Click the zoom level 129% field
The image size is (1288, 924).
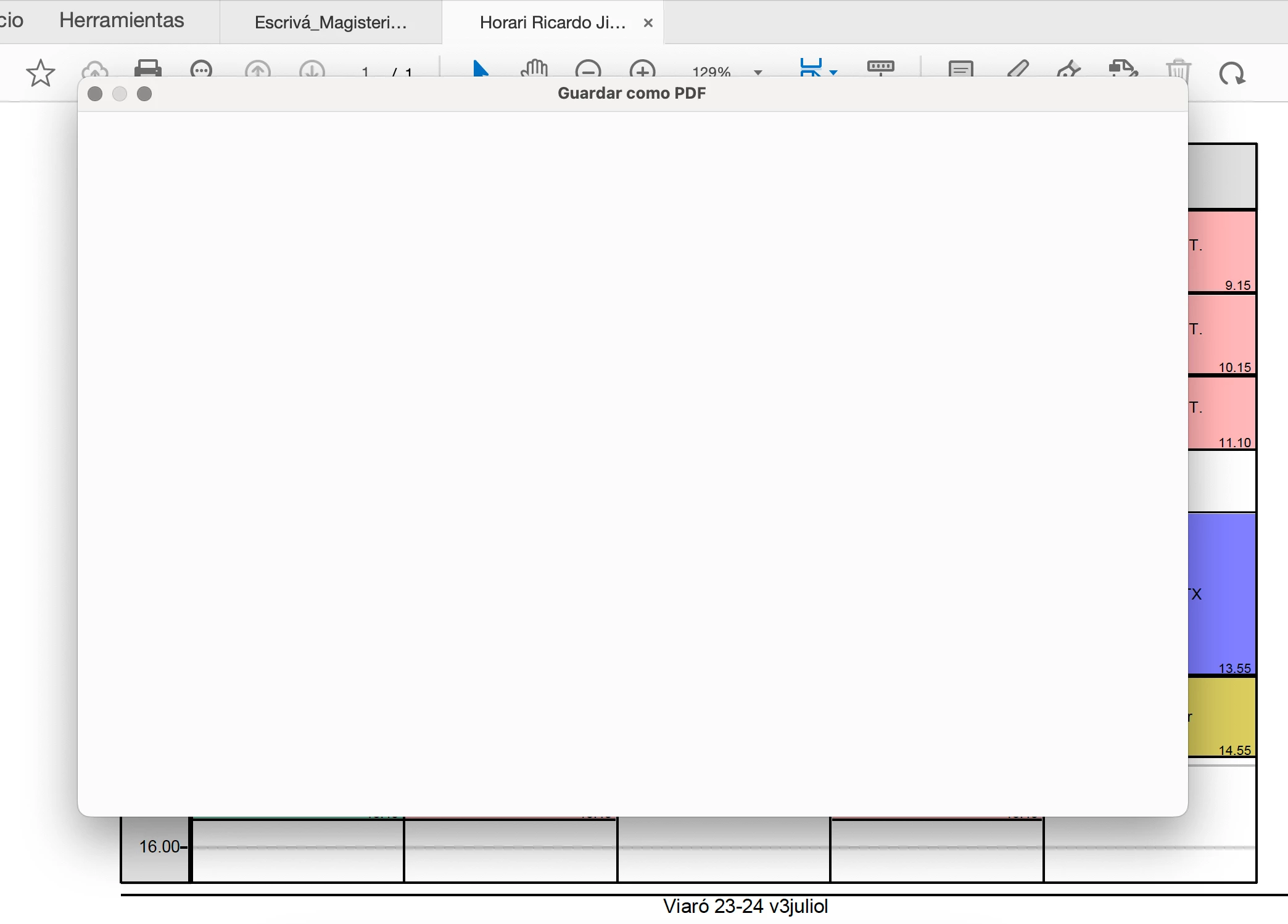pos(711,72)
